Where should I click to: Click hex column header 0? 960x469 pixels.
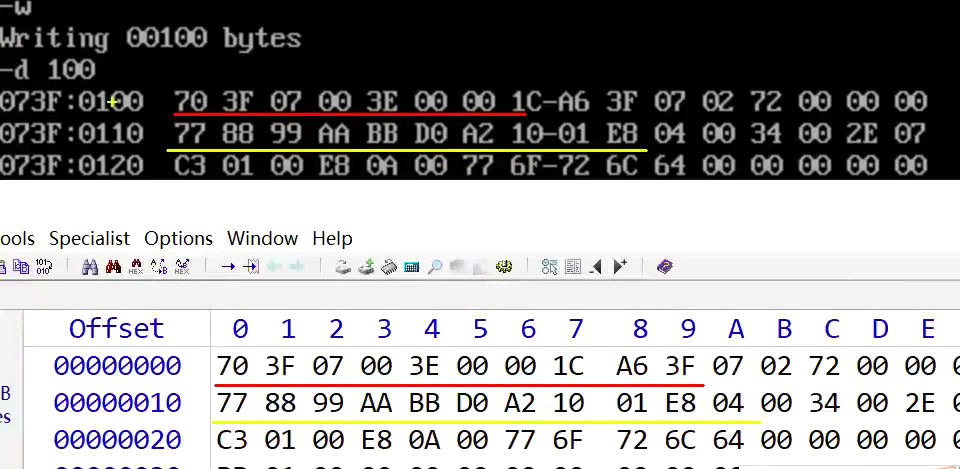[x=240, y=329]
